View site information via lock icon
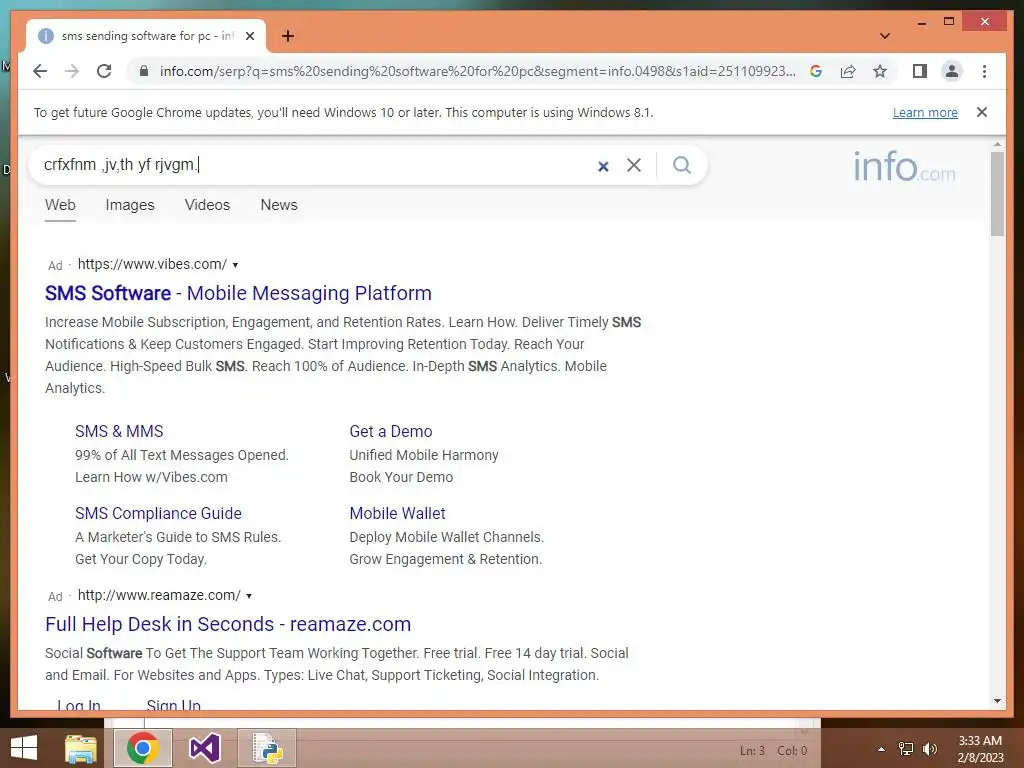1024x768 pixels. (144, 71)
